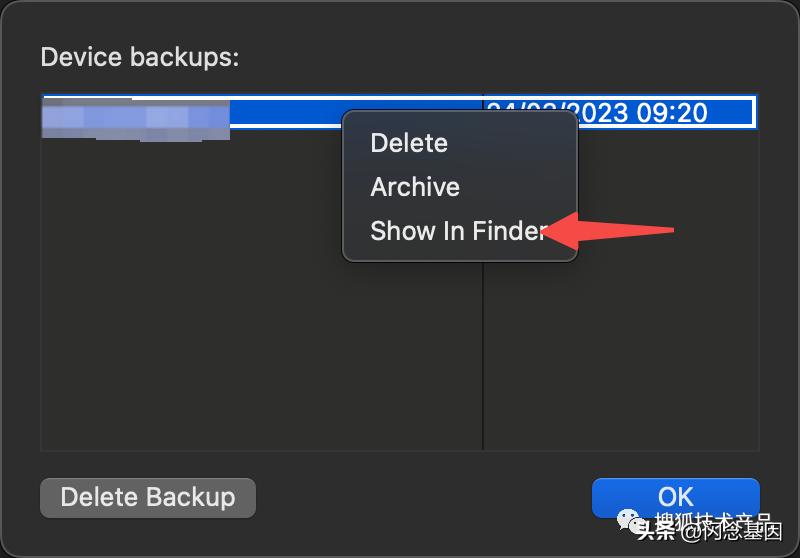Screen dimensions: 800x558
Task: Click the Device backups: label
Action: pos(140,56)
